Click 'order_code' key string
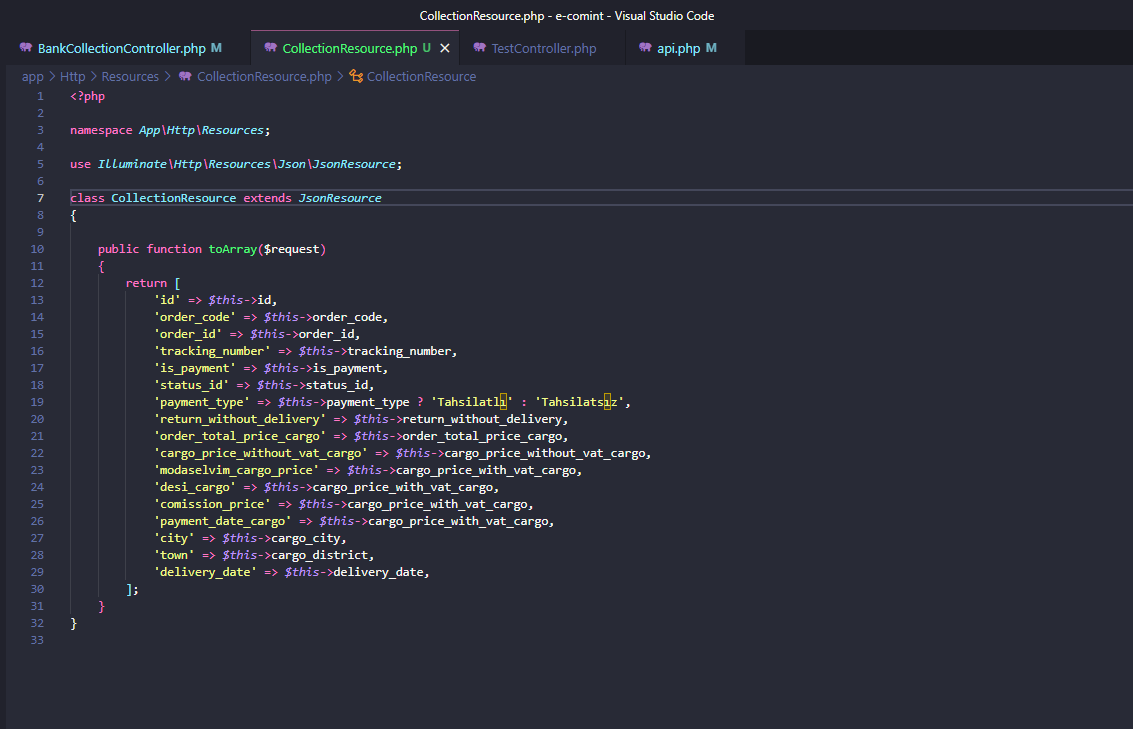 195,317
